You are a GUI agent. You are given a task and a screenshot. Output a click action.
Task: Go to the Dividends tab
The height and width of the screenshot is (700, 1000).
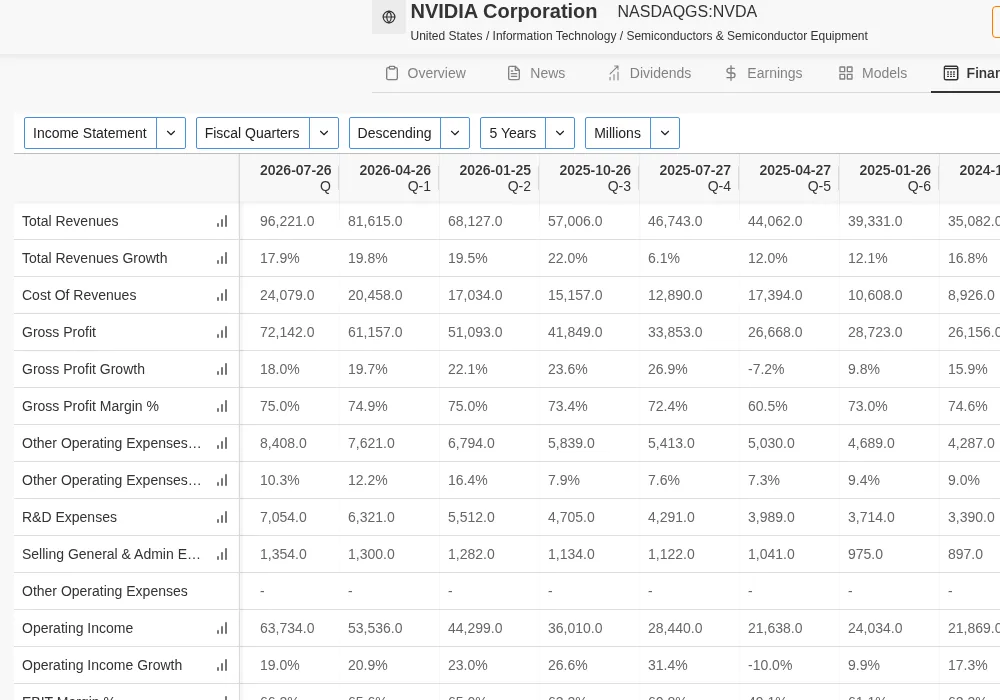649,73
